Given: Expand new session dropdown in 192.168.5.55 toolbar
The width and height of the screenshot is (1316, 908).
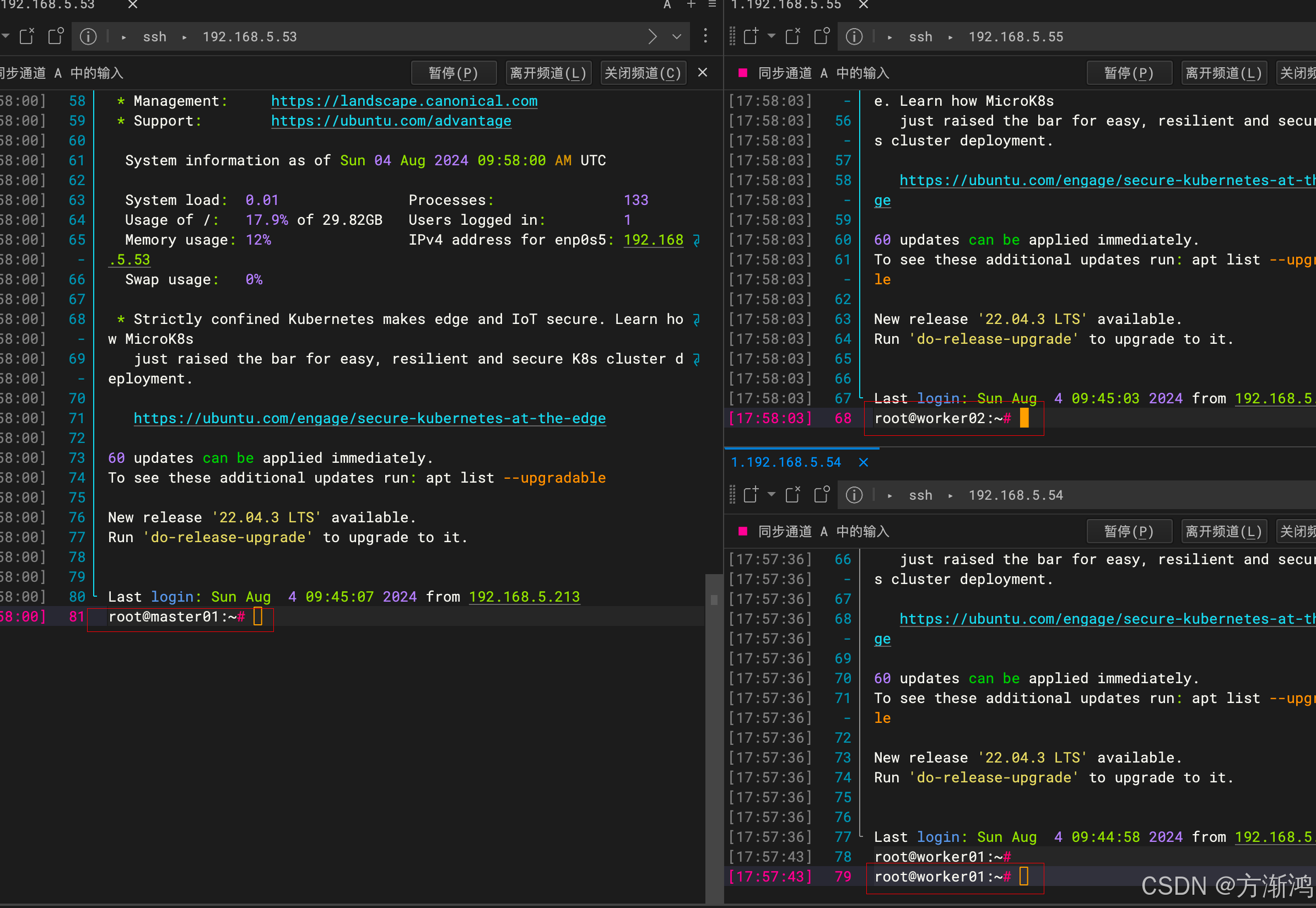Looking at the screenshot, I should [x=772, y=36].
